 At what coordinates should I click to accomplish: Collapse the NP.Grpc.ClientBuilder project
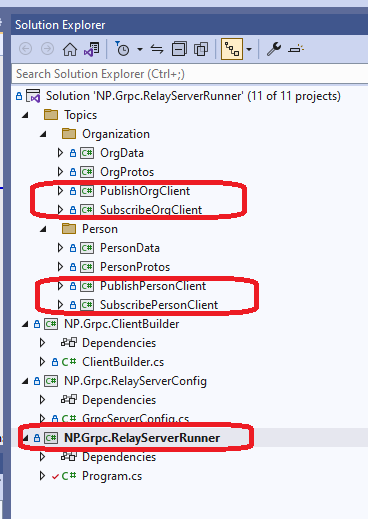tap(25, 324)
